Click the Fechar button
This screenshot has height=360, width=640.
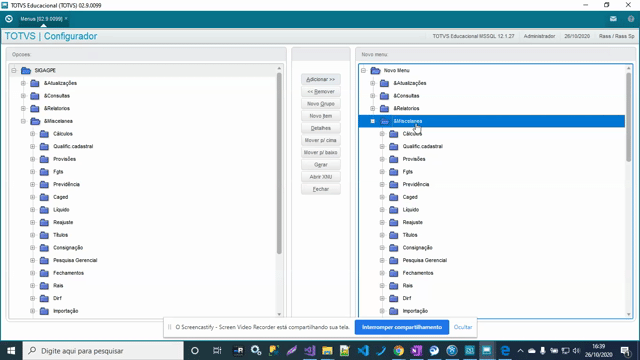pos(321,189)
